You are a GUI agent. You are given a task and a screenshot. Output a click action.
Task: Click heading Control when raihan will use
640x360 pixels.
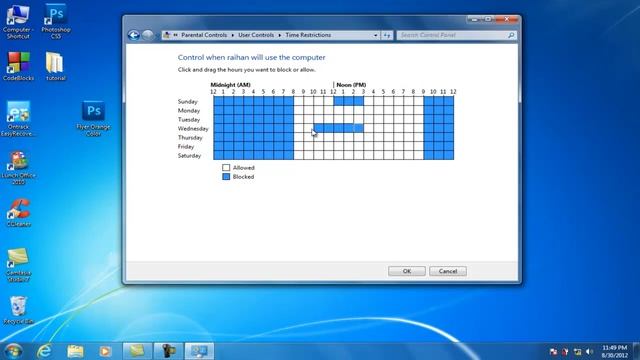(x=251, y=58)
